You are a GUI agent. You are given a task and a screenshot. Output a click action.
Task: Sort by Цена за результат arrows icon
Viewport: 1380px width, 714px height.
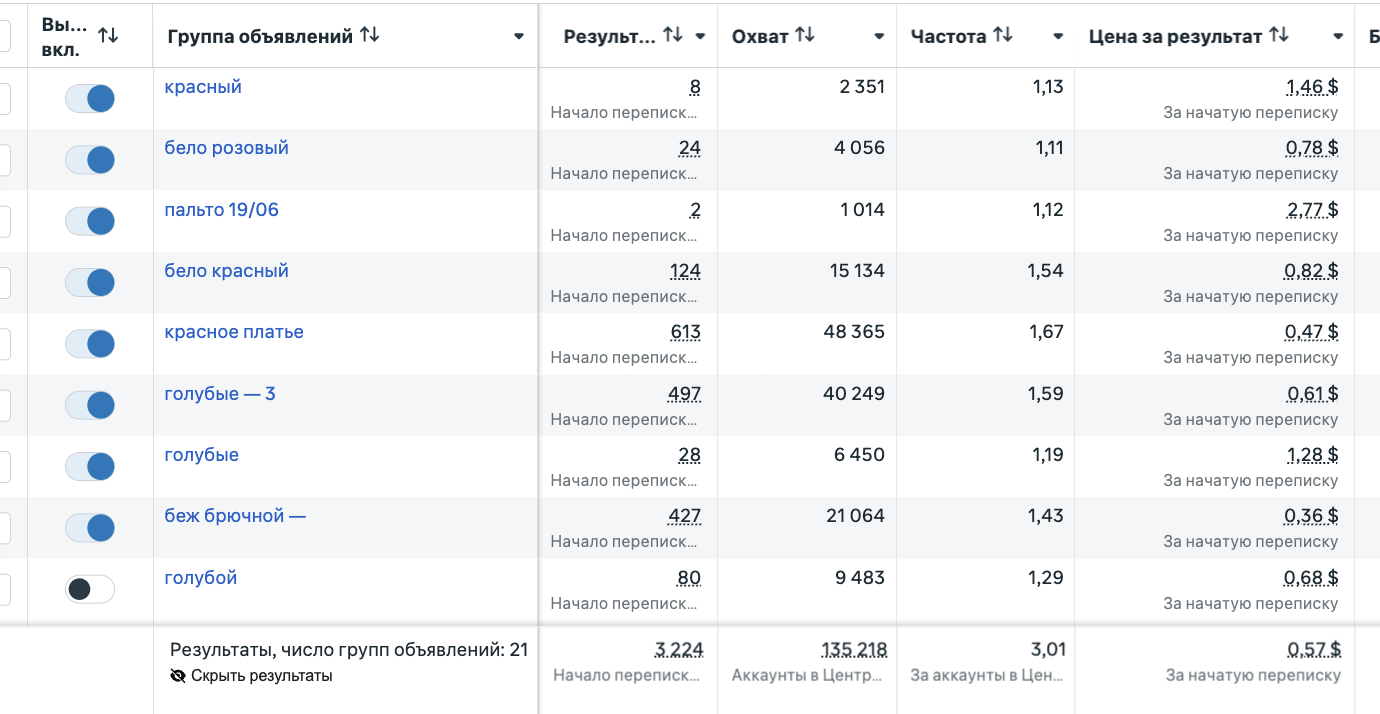(x=1278, y=36)
